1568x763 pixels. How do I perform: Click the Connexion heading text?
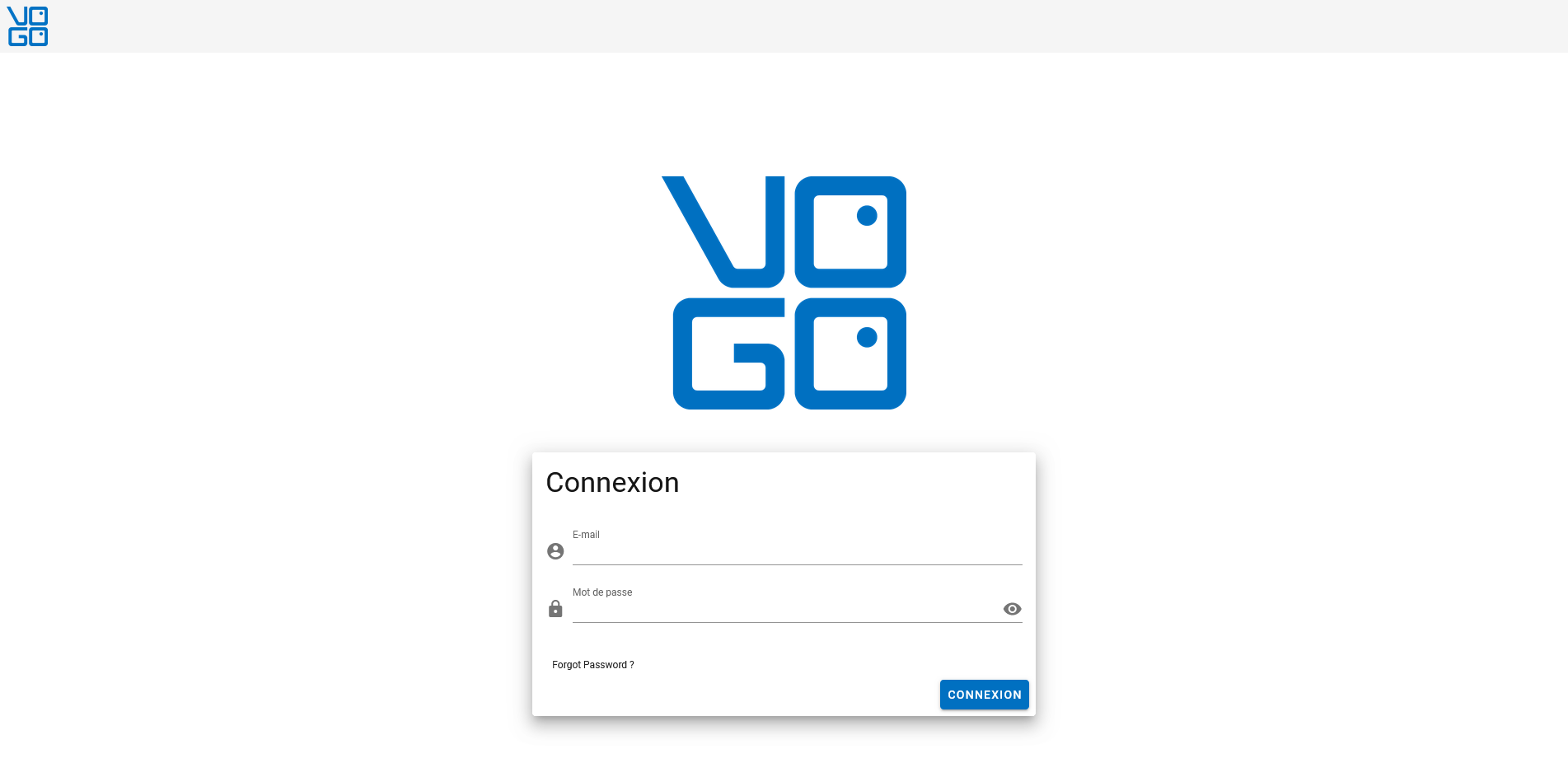(x=612, y=483)
